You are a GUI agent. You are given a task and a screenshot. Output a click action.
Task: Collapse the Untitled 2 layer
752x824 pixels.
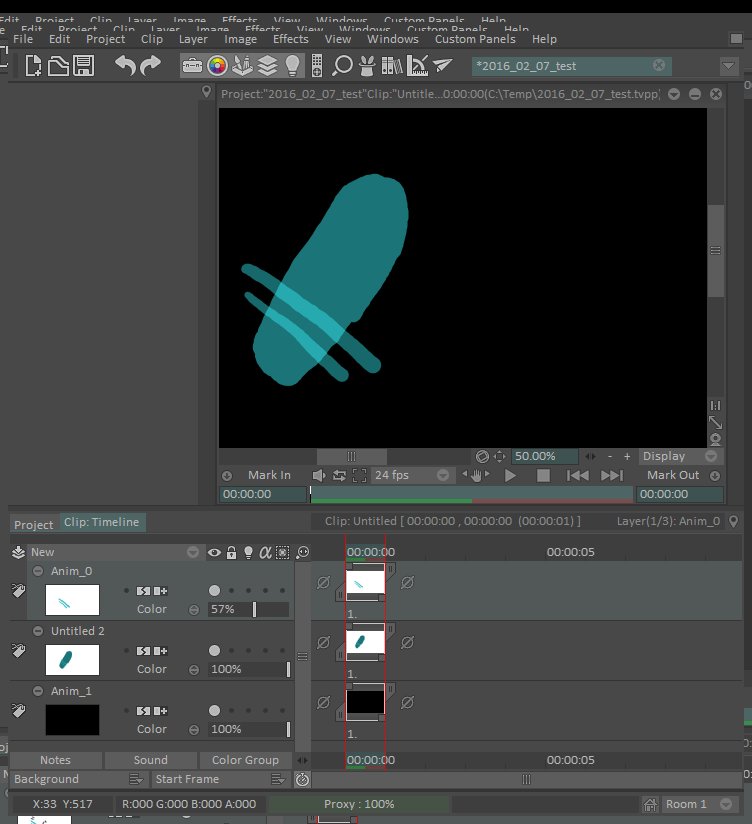(x=38, y=631)
